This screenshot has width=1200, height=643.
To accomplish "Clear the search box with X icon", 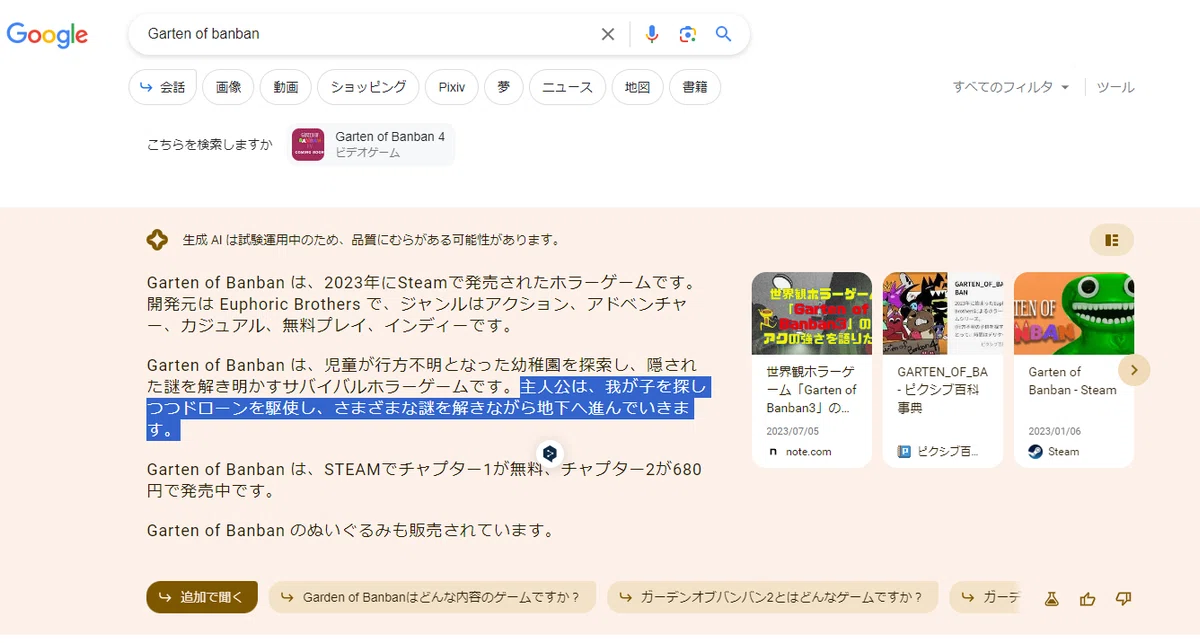I will (608, 34).
